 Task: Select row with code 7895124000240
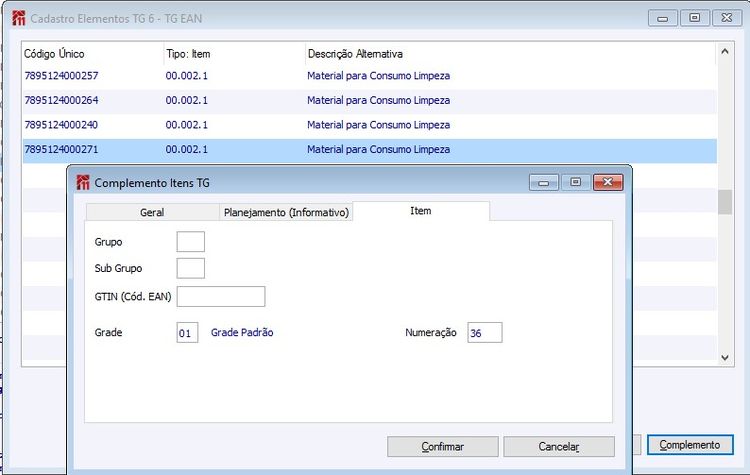369,125
